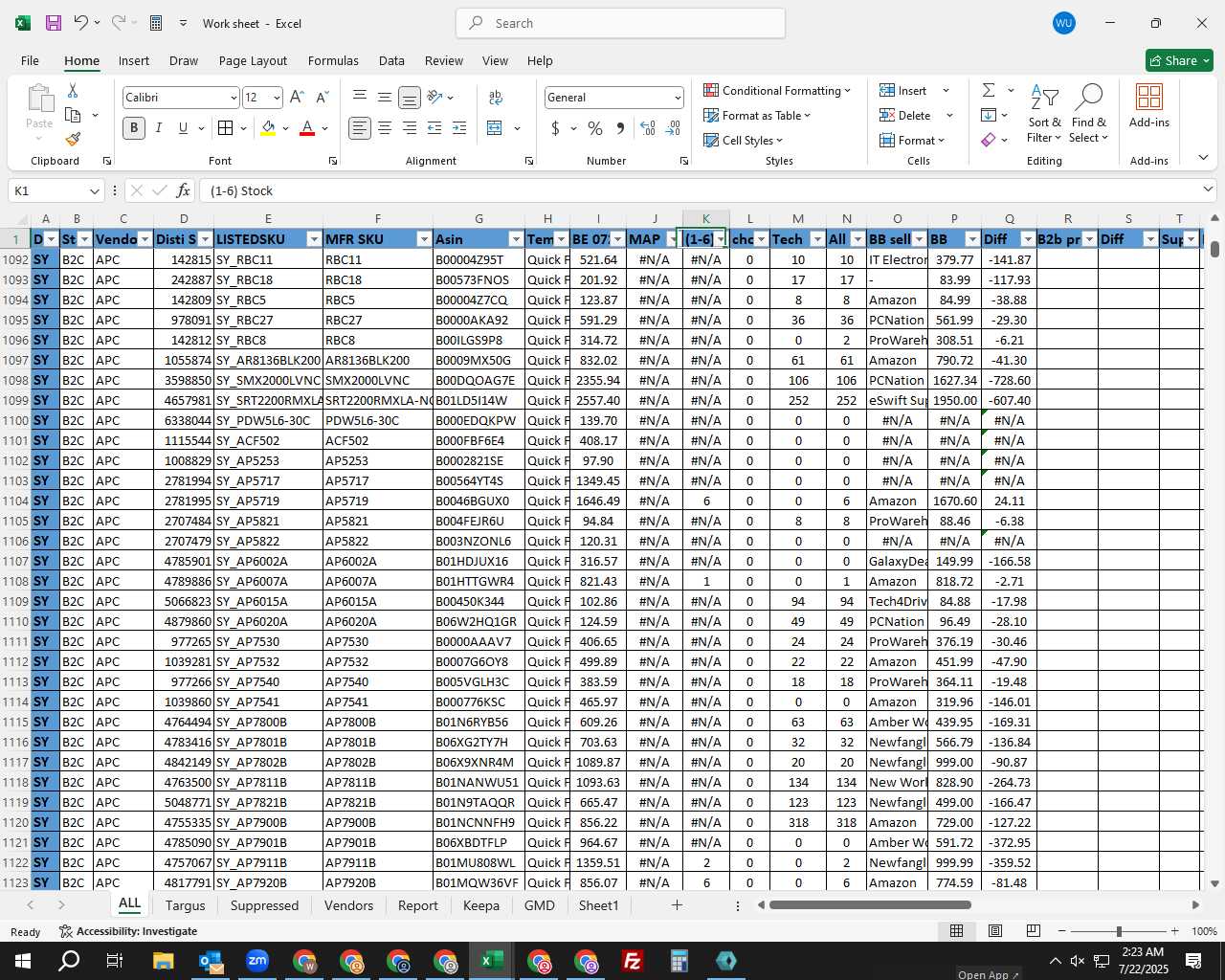Viewport: 1225px width, 980px height.
Task: Toggle Align Left
Action: click(x=360, y=128)
